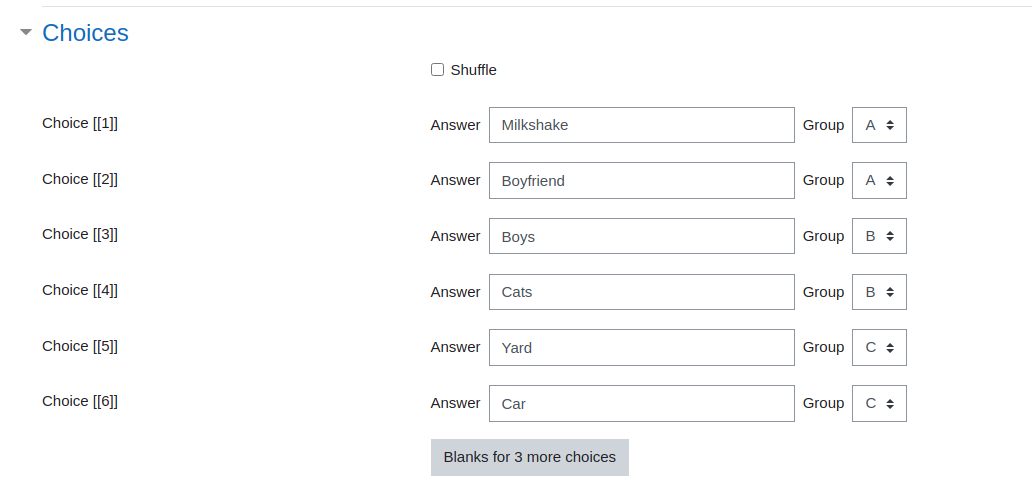Screen dimensions: 1032x492
Task: Open Group dropdown for Boyfriend choice
Action: click(879, 180)
